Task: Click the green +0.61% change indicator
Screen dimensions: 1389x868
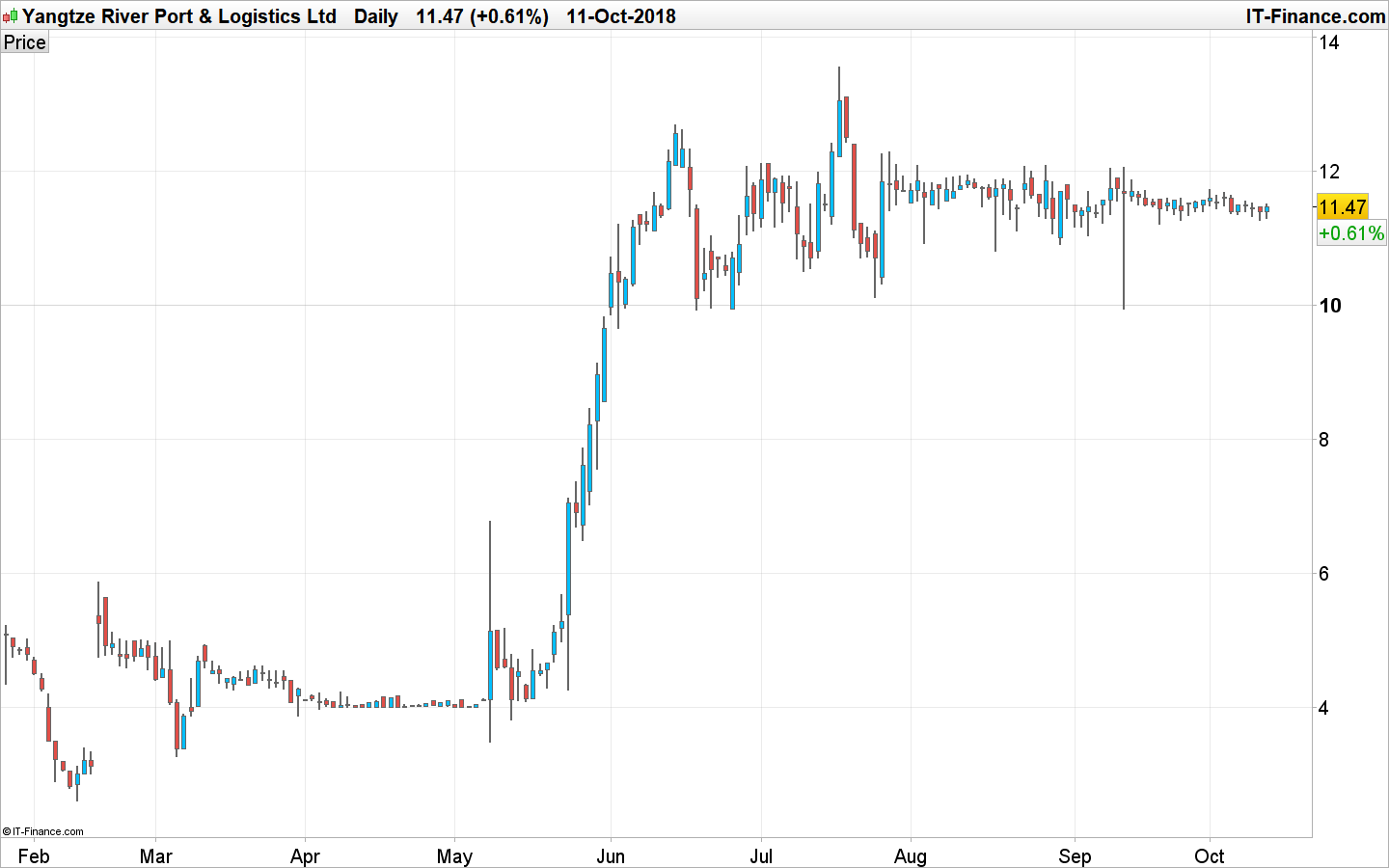Action: (x=1349, y=232)
